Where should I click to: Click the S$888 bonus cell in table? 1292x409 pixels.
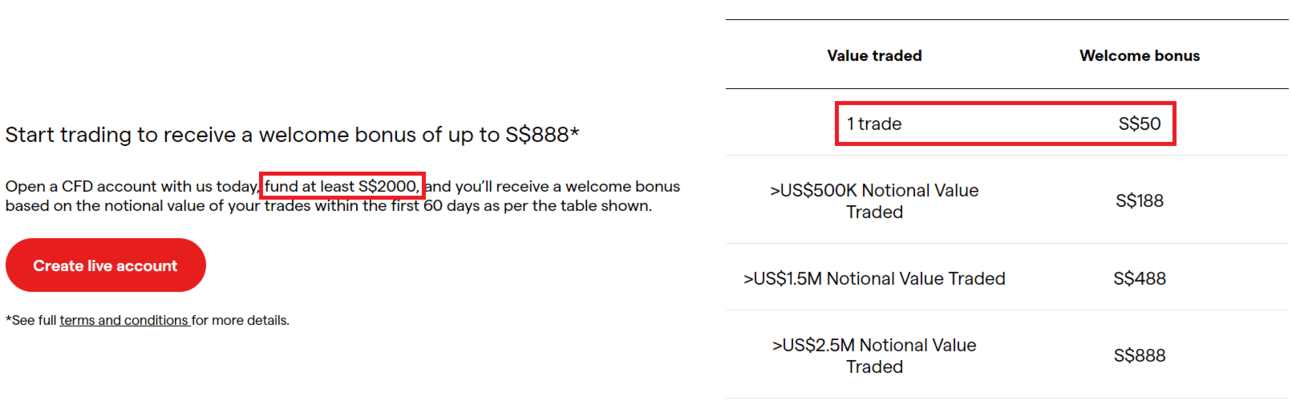[1139, 356]
